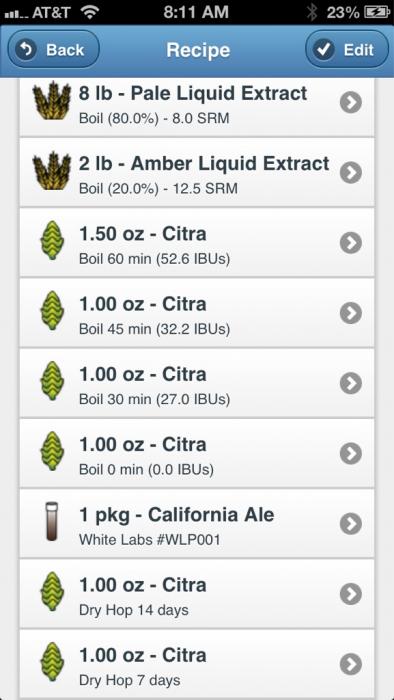
Task: Tap the Edit button with checkmark
Action: 347,50
